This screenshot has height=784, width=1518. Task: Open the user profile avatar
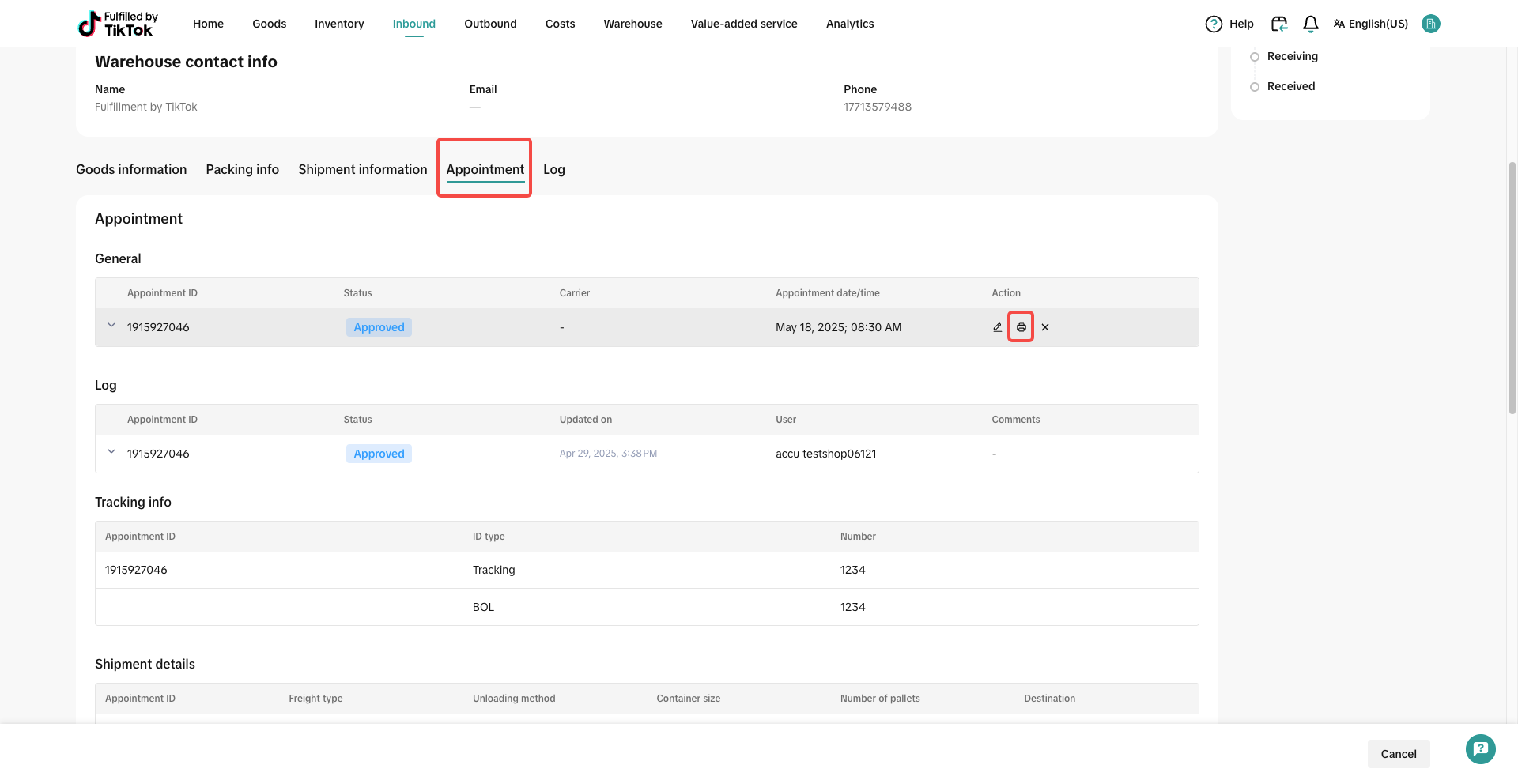point(1430,24)
